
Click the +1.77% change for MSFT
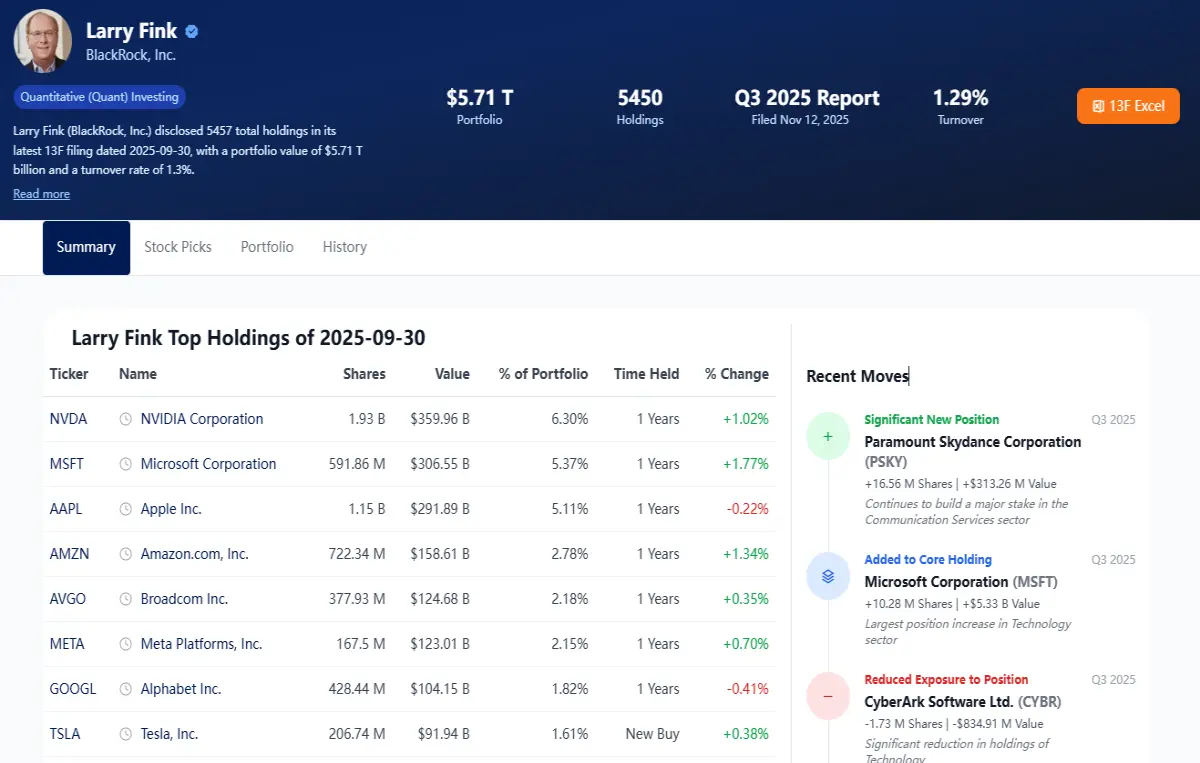tap(746, 464)
